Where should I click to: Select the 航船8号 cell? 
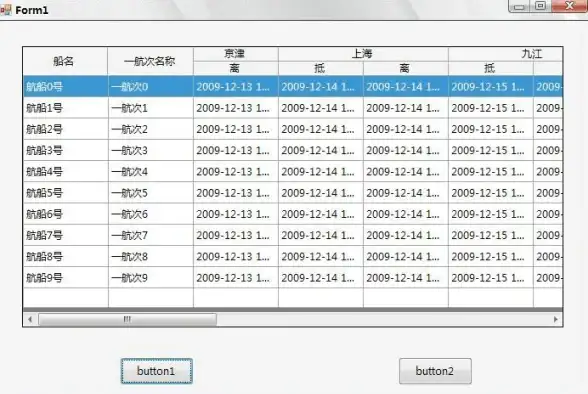(66, 257)
